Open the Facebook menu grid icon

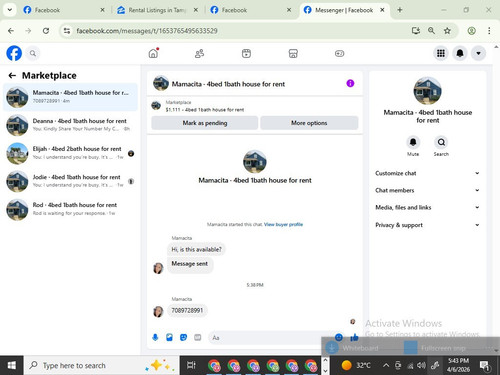441,53
